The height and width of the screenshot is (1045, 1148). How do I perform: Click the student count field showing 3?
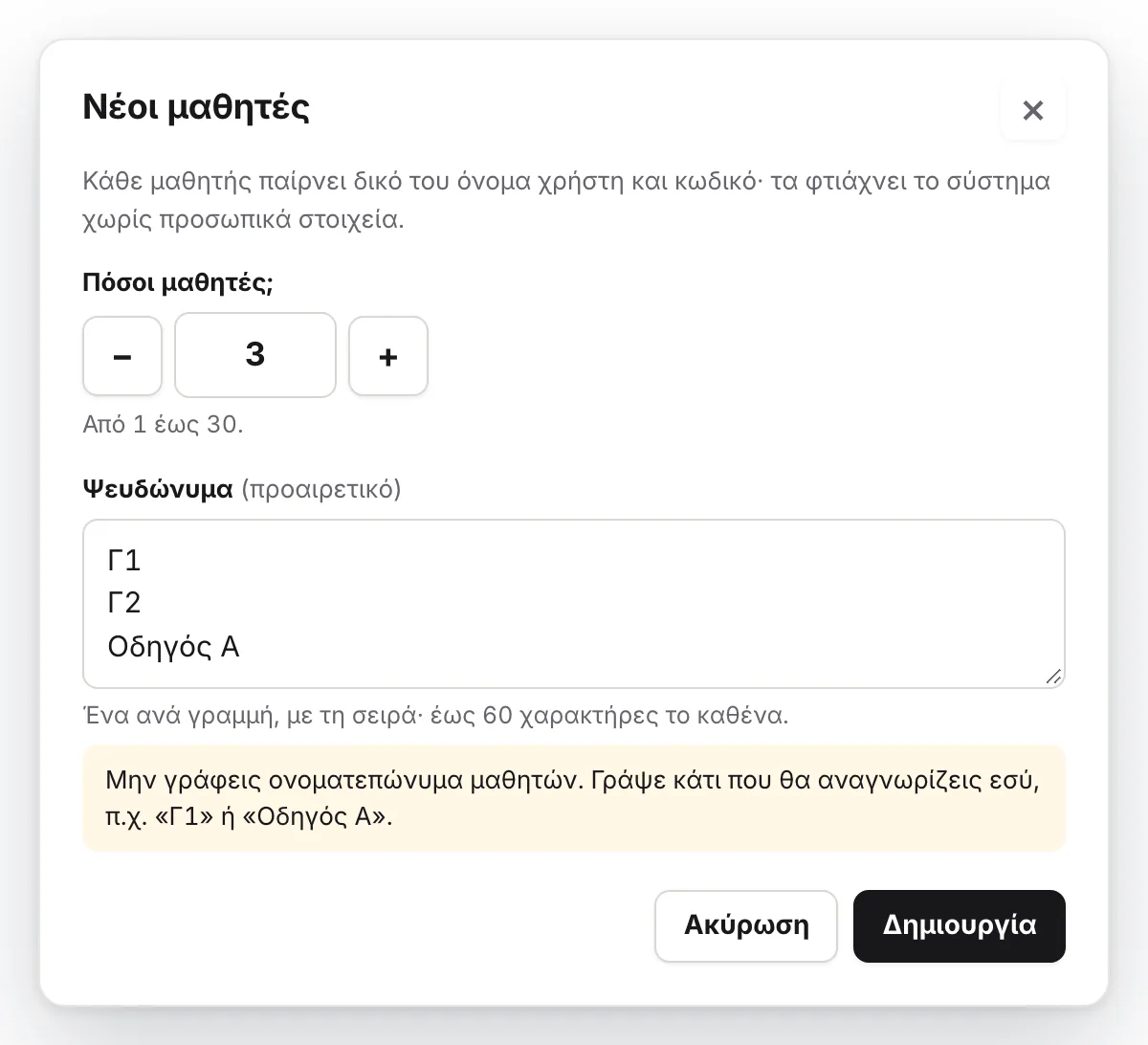255,355
